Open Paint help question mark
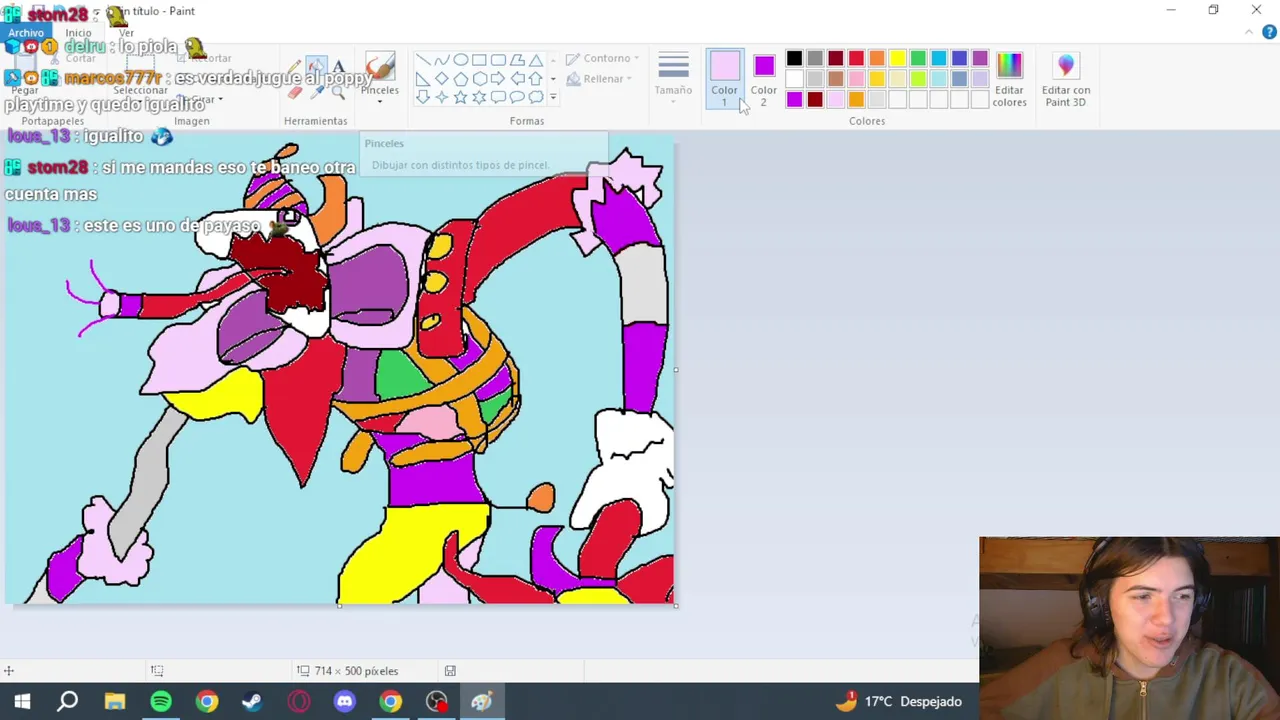This screenshot has height=720, width=1280. tap(1270, 33)
